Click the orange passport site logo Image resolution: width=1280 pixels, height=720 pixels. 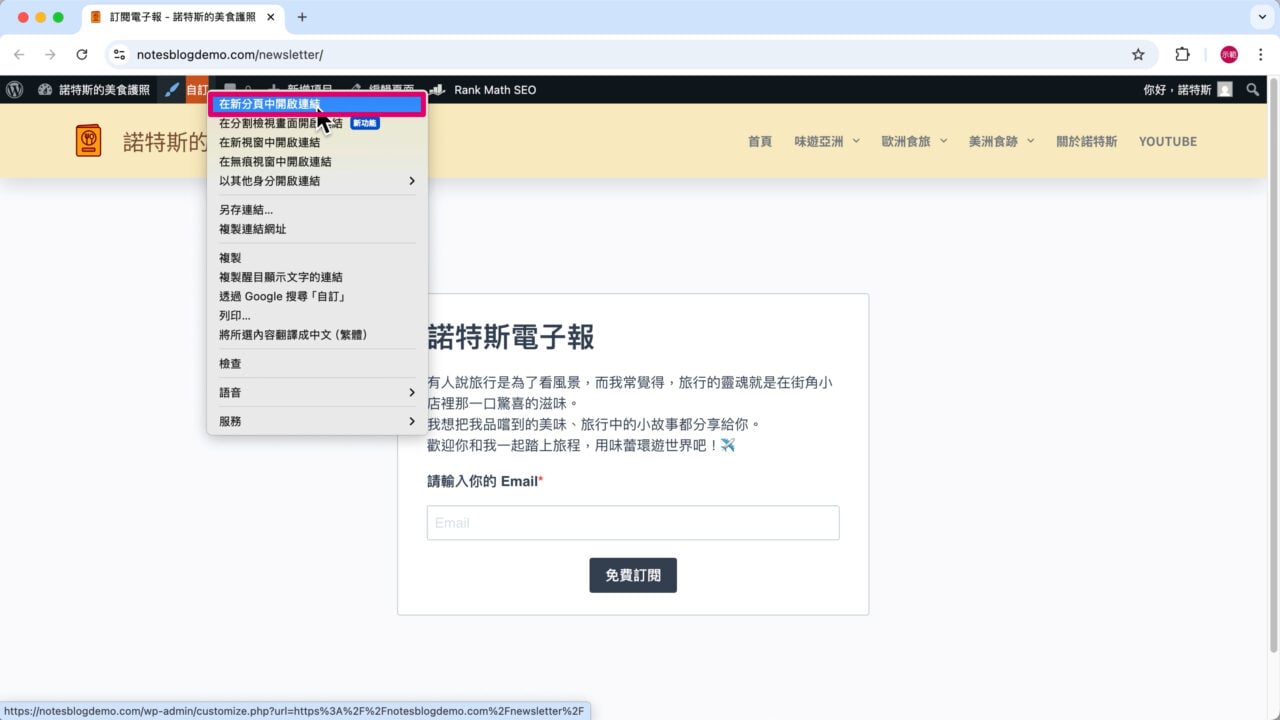(x=88, y=140)
